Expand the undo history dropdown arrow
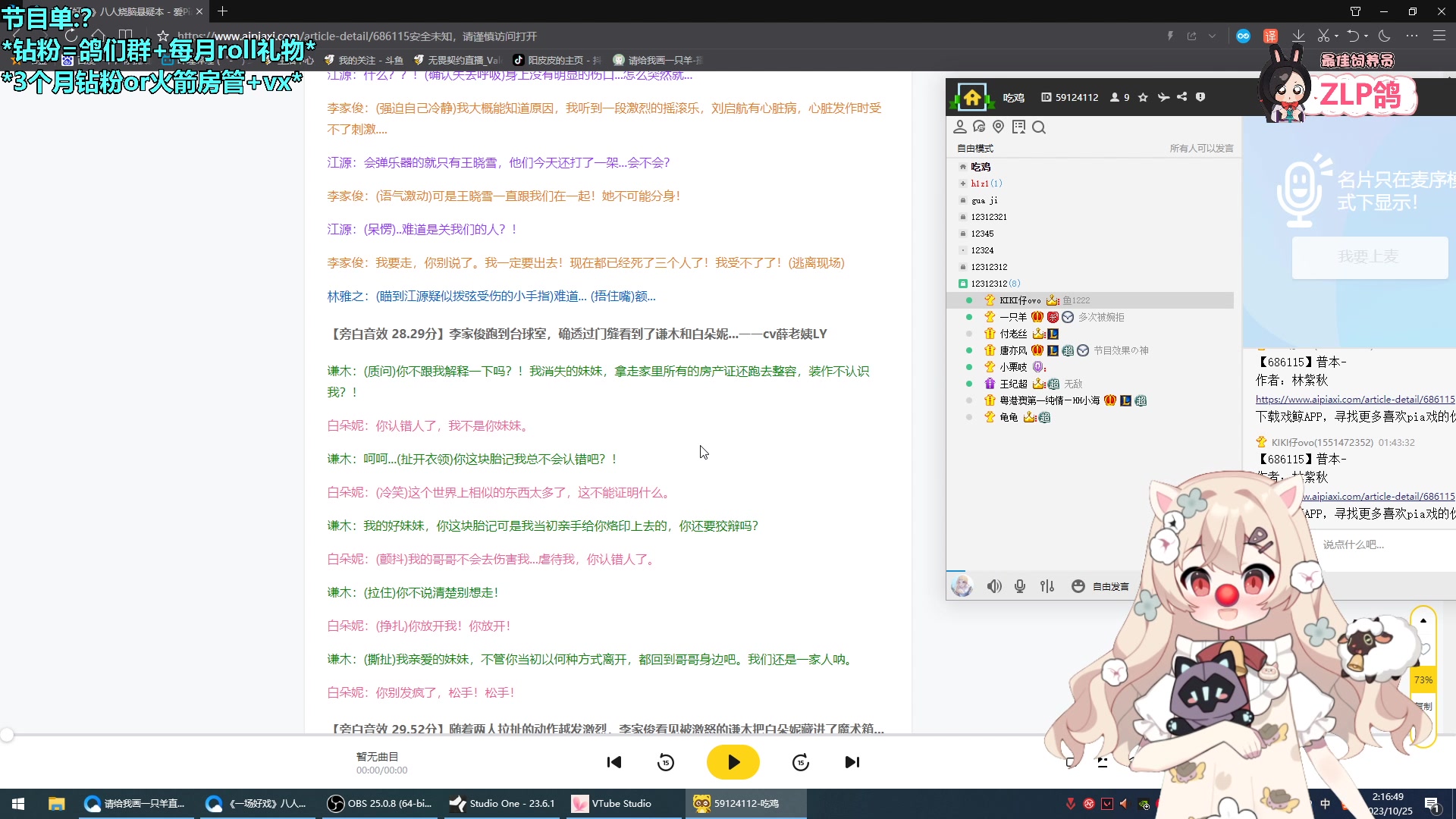This screenshot has height=819, width=1456. pyautogui.click(x=1366, y=36)
